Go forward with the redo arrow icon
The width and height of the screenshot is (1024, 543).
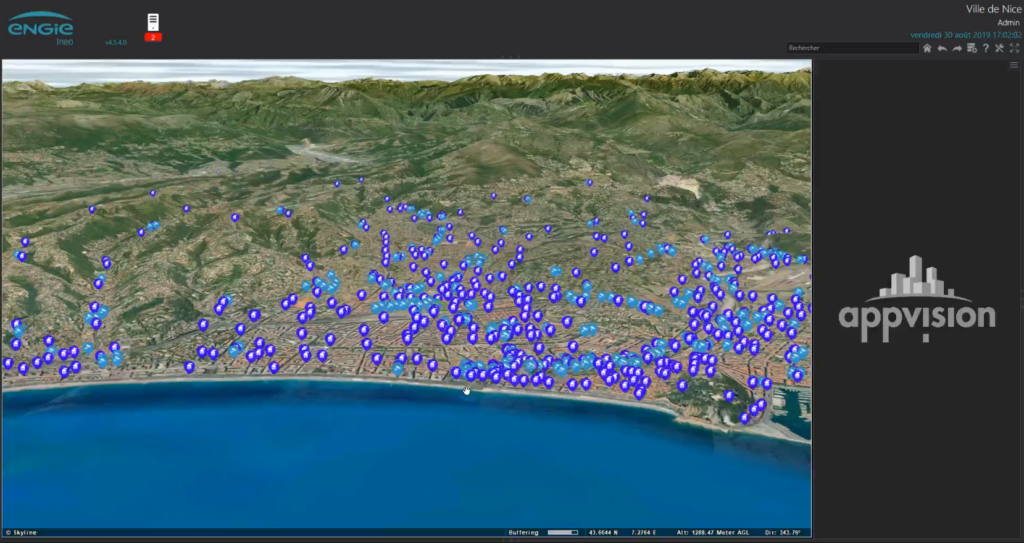(x=957, y=48)
